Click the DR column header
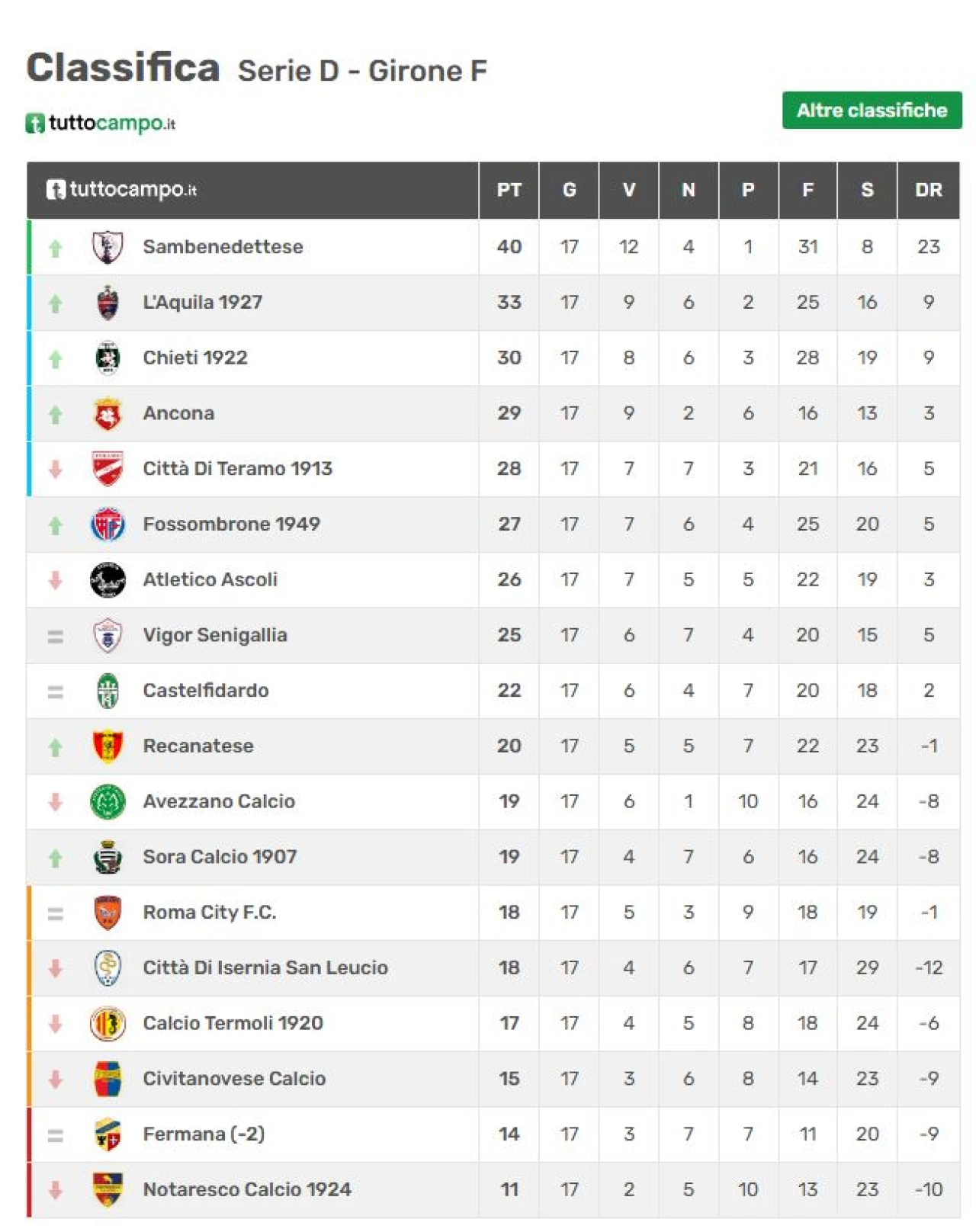The height and width of the screenshot is (1232, 976). tap(928, 190)
